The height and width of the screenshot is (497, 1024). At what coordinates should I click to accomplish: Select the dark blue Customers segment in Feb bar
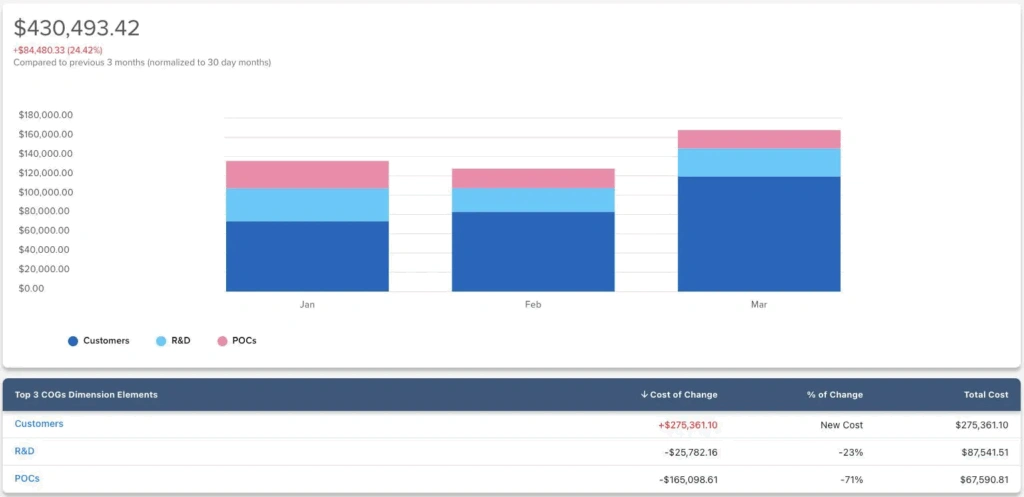pyautogui.click(x=533, y=251)
